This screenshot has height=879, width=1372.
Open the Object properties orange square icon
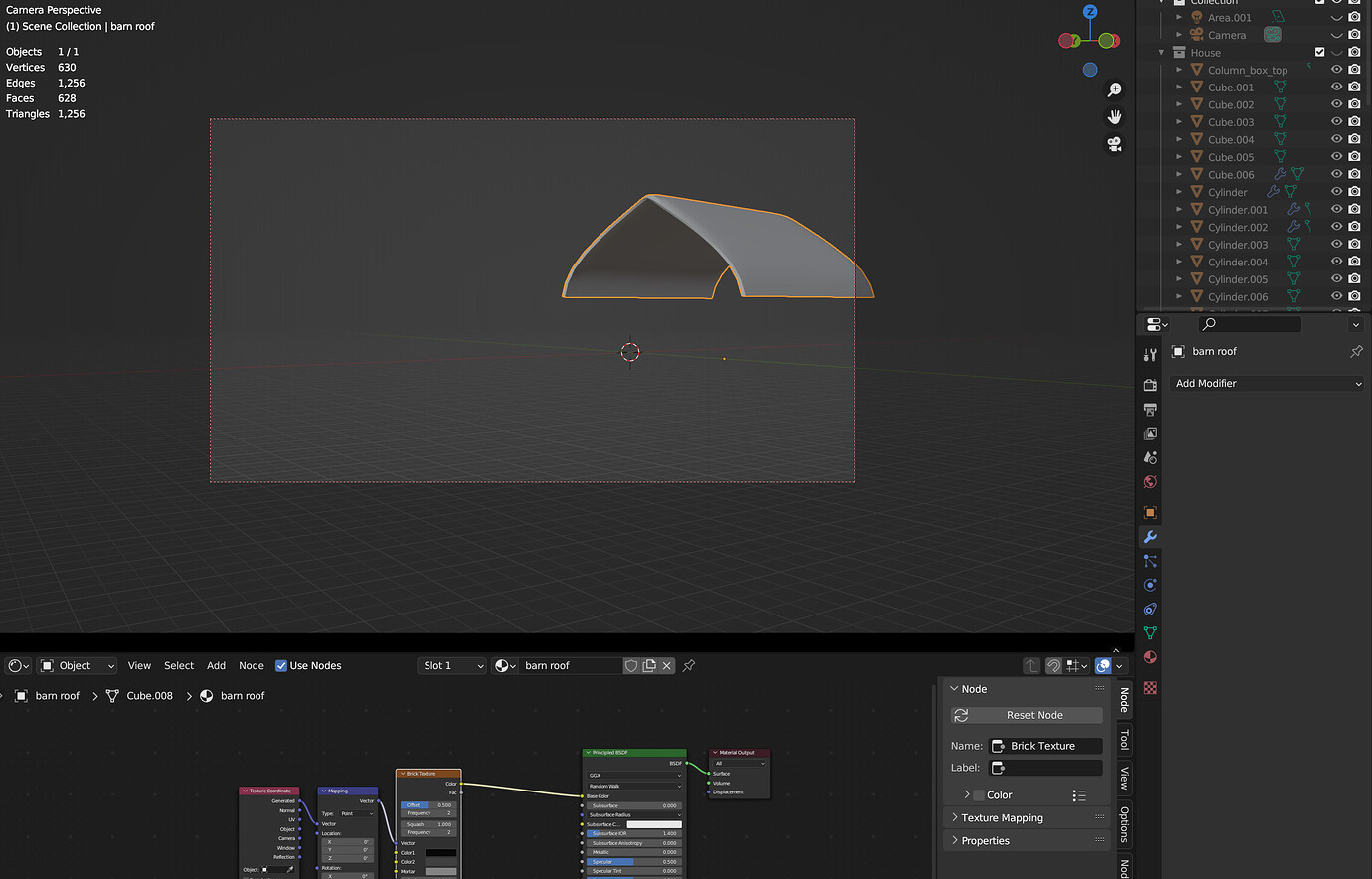coord(1150,513)
